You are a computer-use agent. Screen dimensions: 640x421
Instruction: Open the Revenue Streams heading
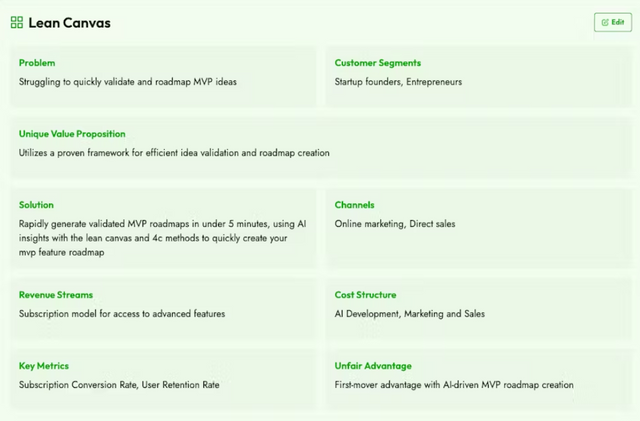pos(56,295)
